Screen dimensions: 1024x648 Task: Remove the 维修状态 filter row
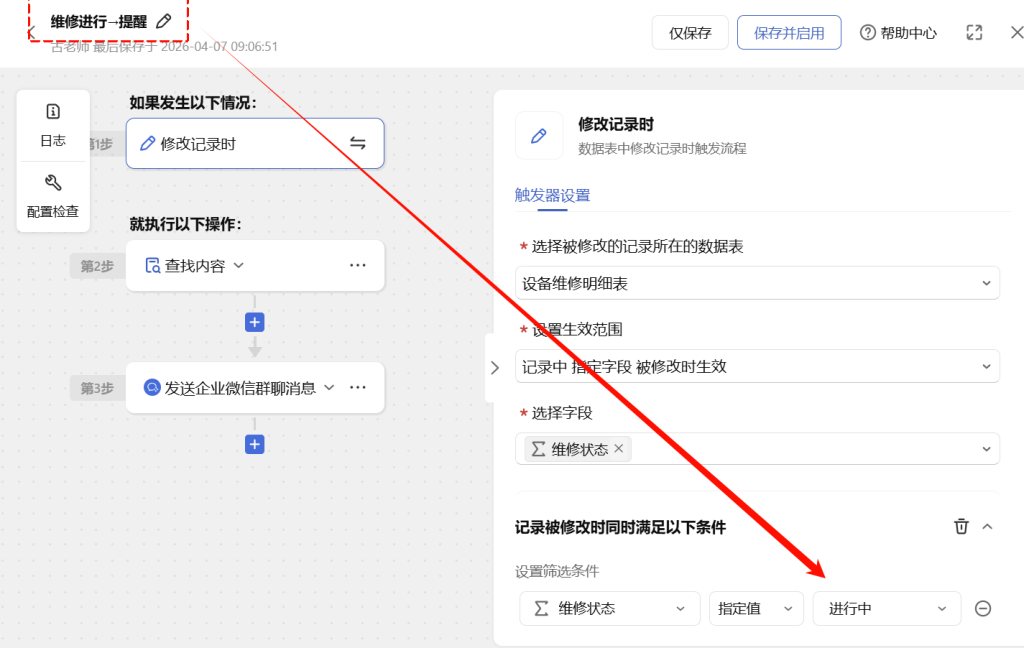click(x=983, y=609)
